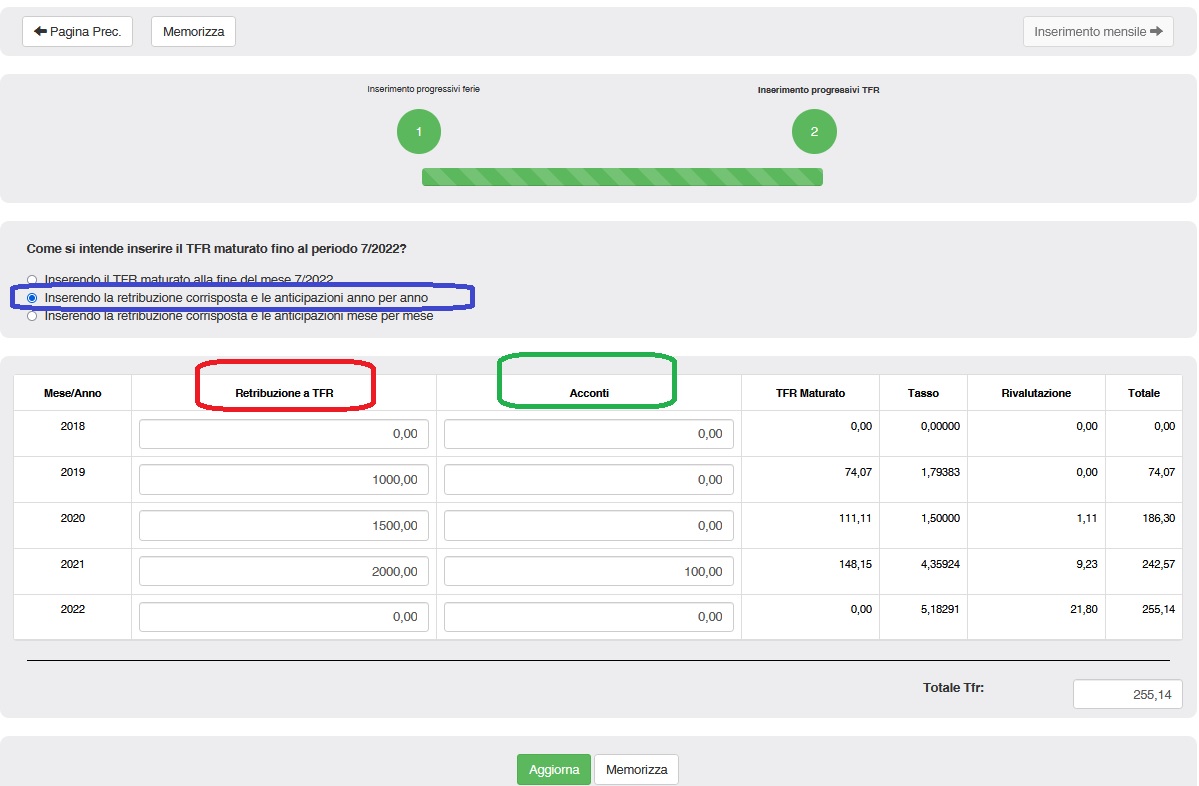Image resolution: width=1199 pixels, height=786 pixels.
Task: Click the 2022 Acconti input field
Action: (x=588, y=617)
